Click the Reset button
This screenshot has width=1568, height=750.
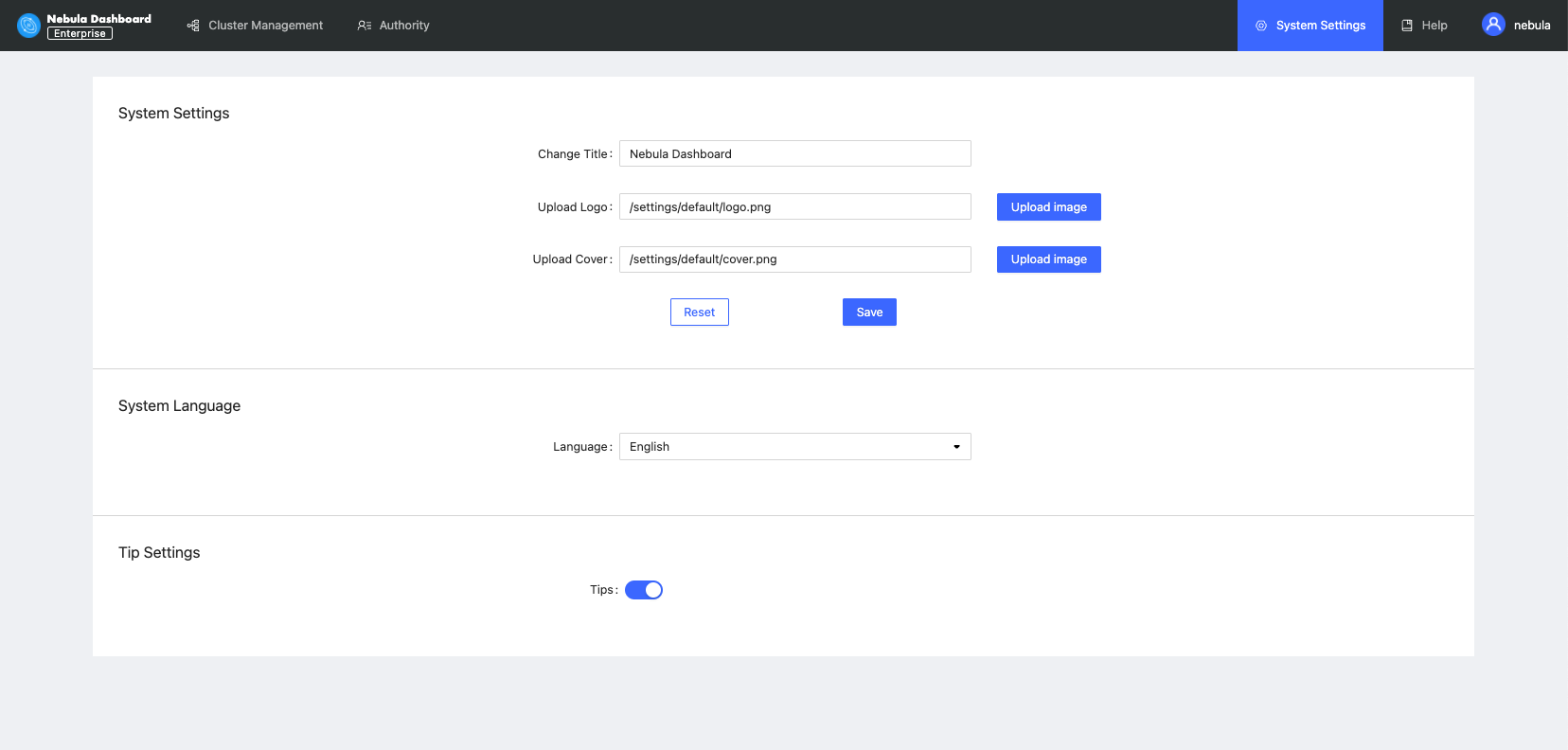click(699, 312)
